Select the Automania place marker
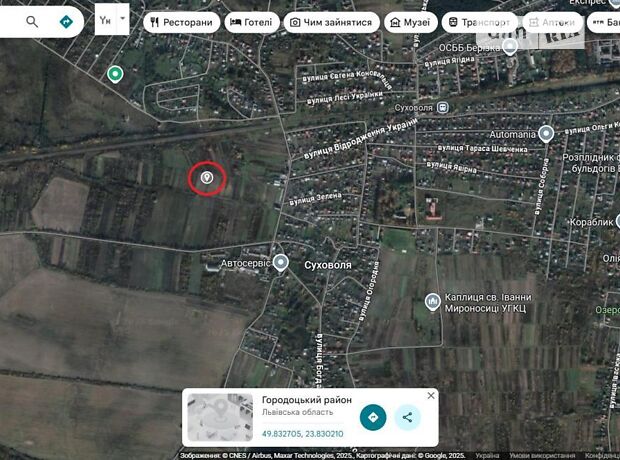620x460 pixels. [x=546, y=134]
